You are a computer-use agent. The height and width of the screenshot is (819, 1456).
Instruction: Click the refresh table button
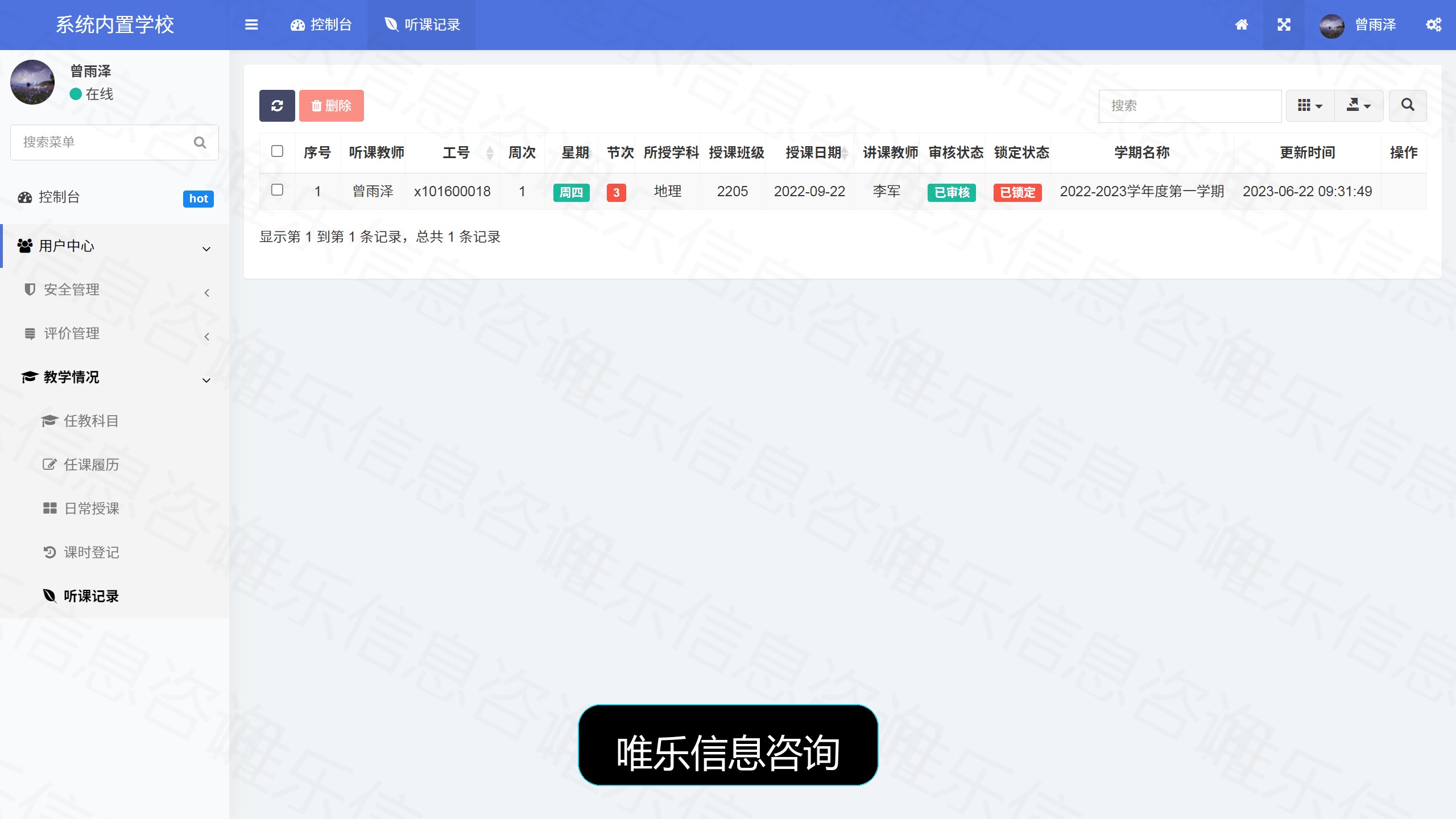[277, 106]
